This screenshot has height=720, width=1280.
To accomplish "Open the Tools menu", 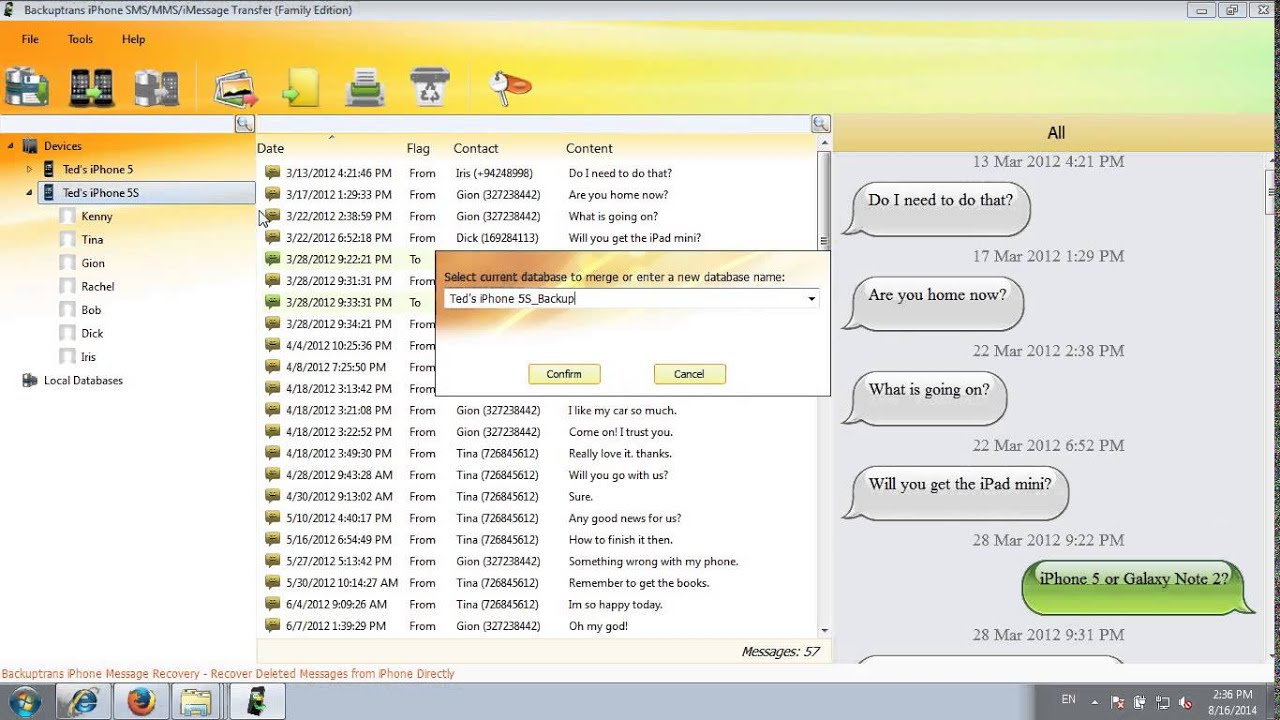I will click(80, 39).
